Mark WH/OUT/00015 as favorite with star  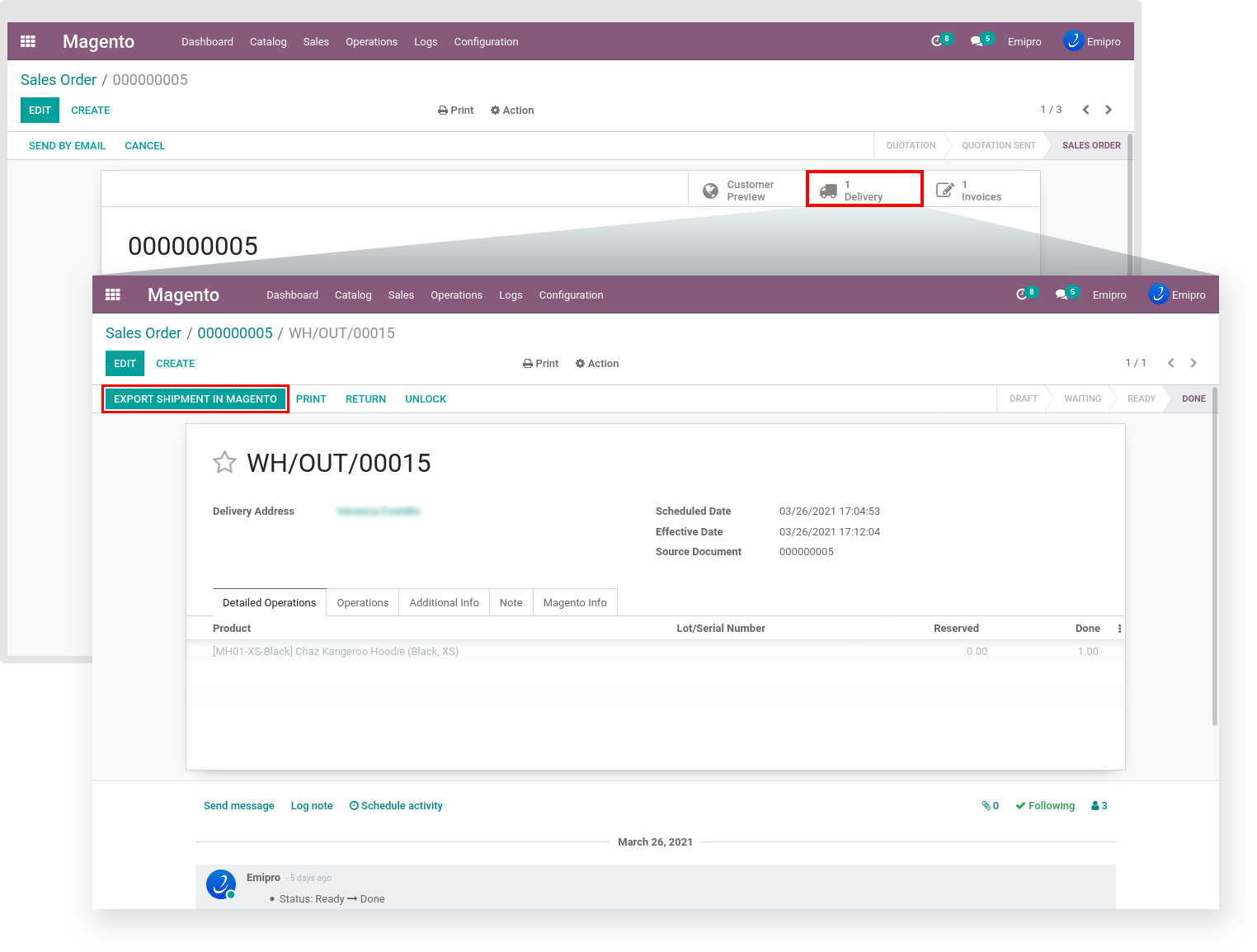[x=224, y=462]
